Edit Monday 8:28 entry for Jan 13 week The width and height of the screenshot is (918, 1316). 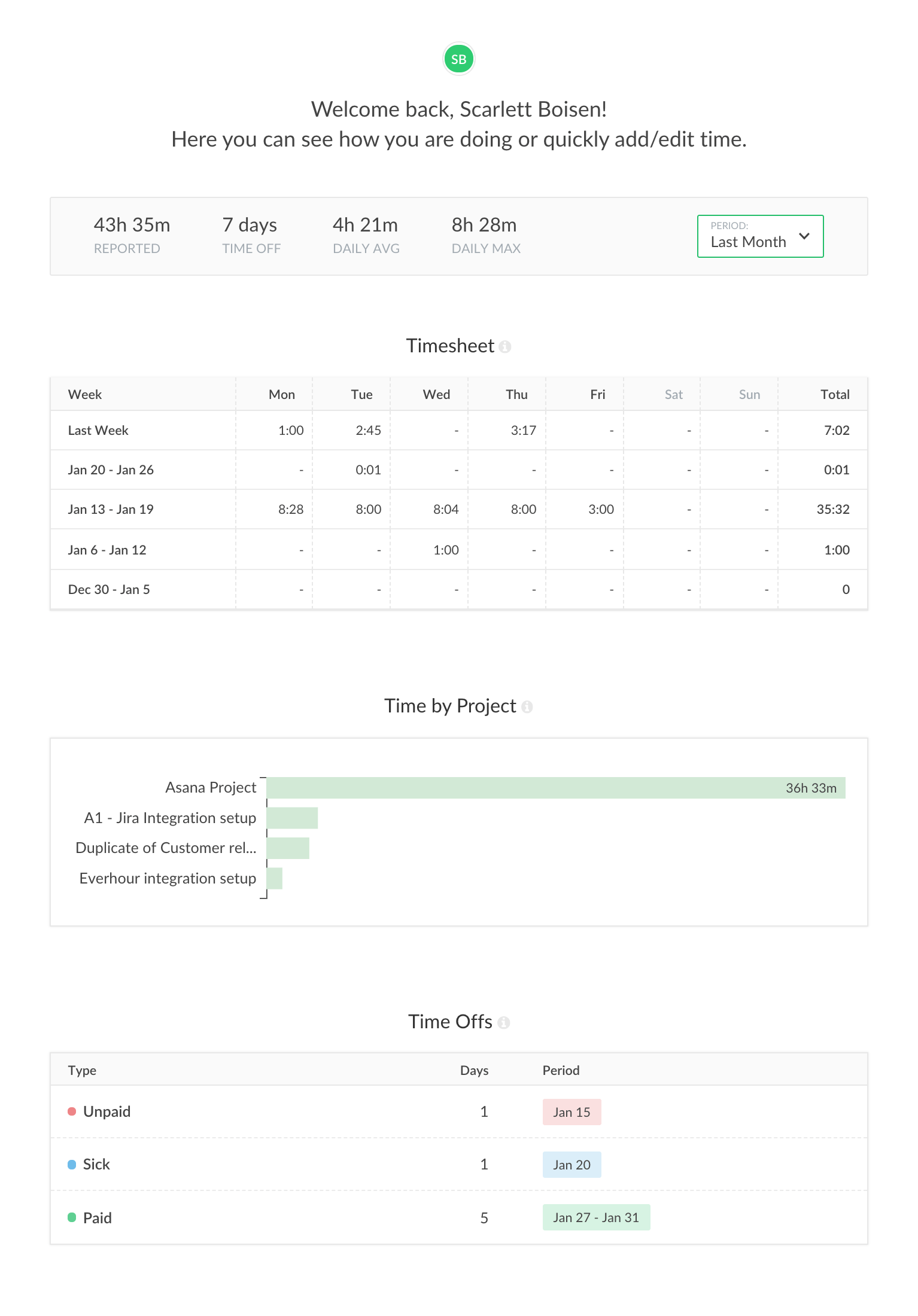pyautogui.click(x=291, y=510)
